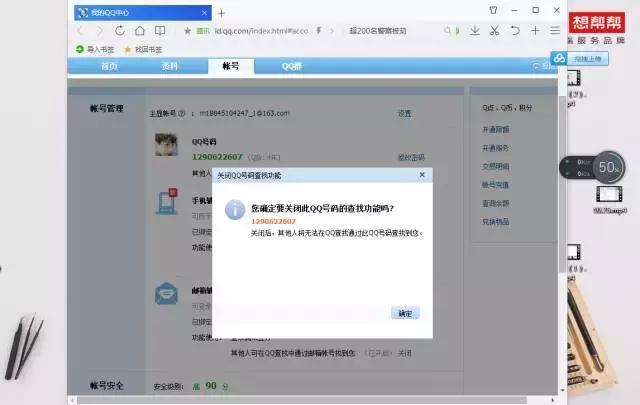Click the 帐号安全 section heading

[107, 385]
